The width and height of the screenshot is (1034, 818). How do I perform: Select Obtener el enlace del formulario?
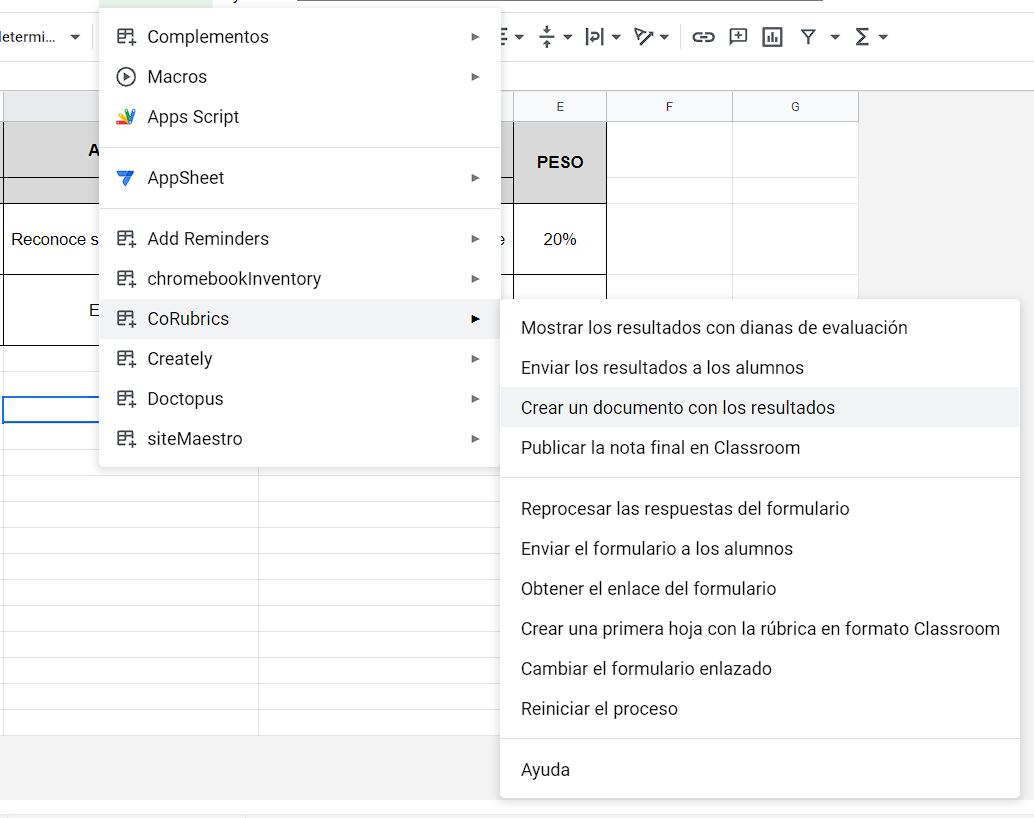click(x=760, y=588)
